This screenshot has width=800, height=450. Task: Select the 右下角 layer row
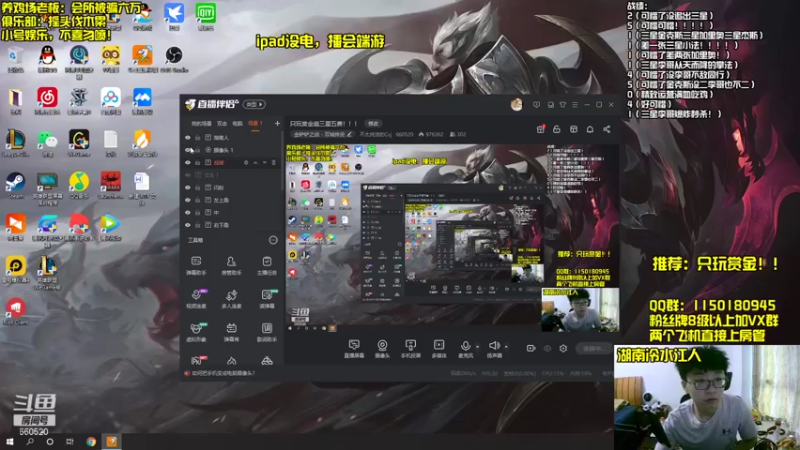(x=231, y=225)
